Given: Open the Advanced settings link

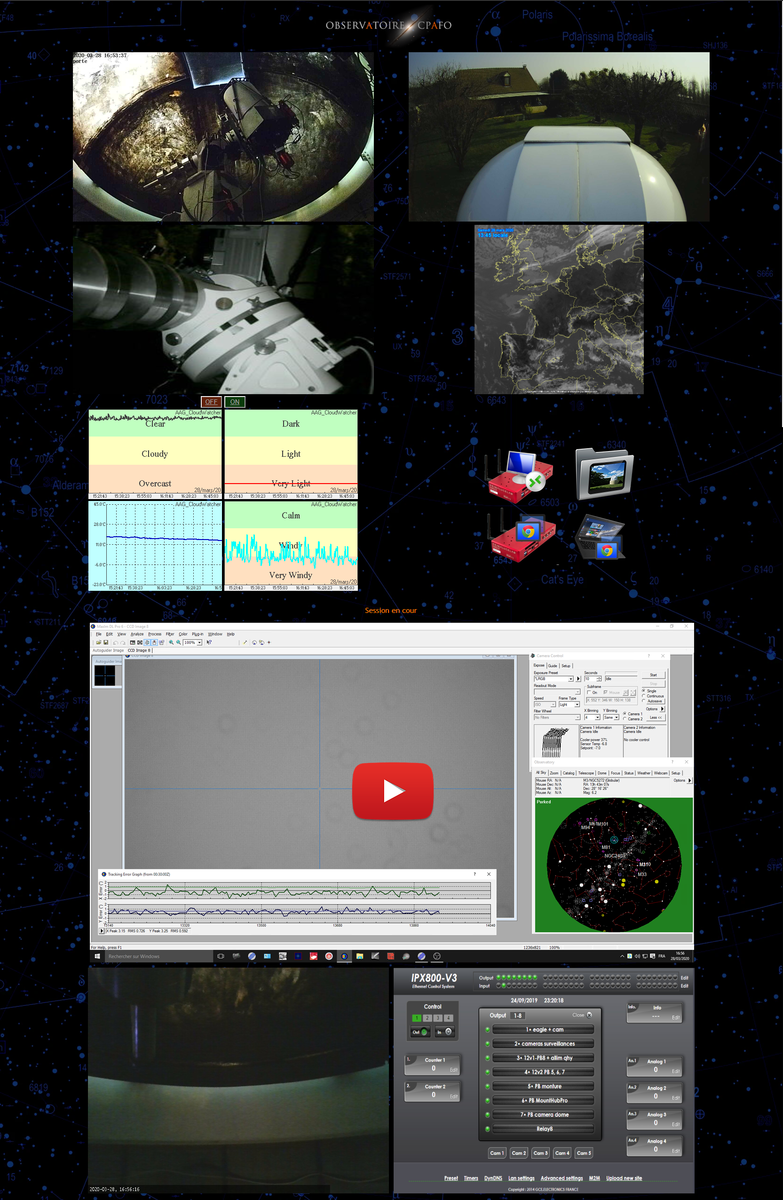Looking at the screenshot, I should 562,1178.
